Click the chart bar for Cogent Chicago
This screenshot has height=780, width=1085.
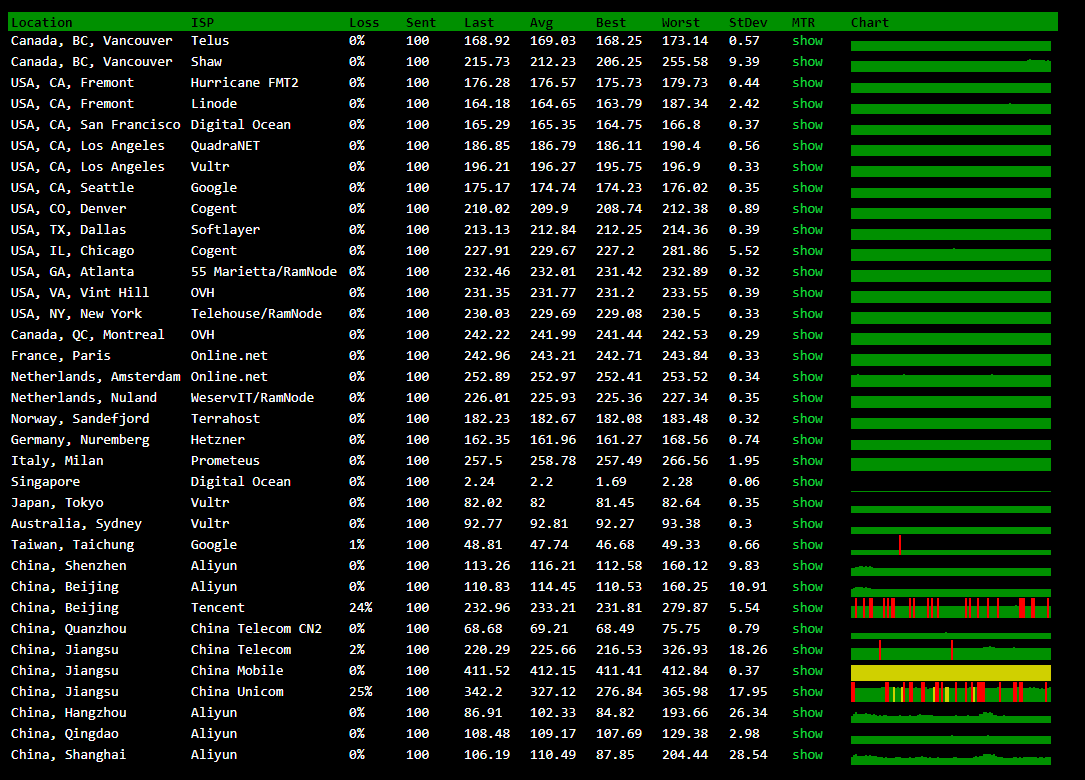(951, 255)
